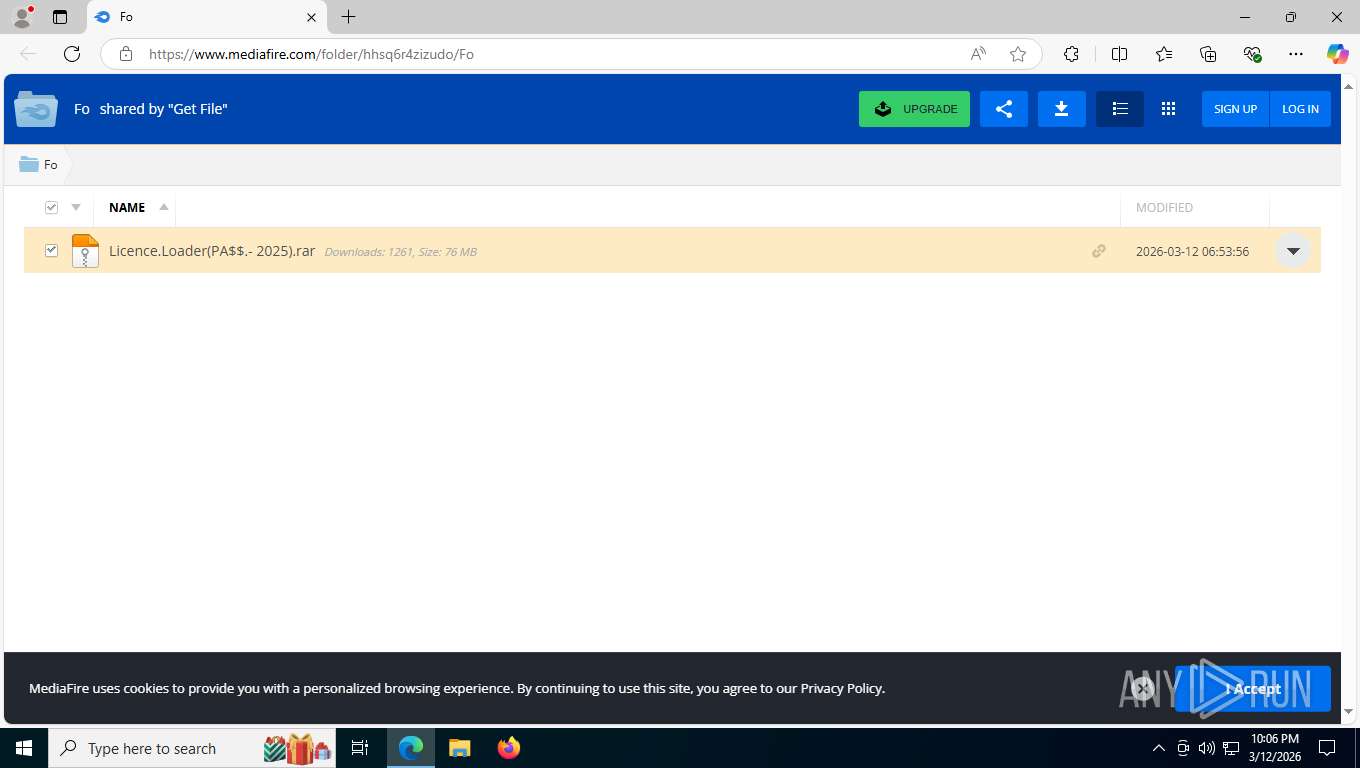Copy link icon for Licence.Loader file
Screen dimensions: 1360x768
point(1099,251)
